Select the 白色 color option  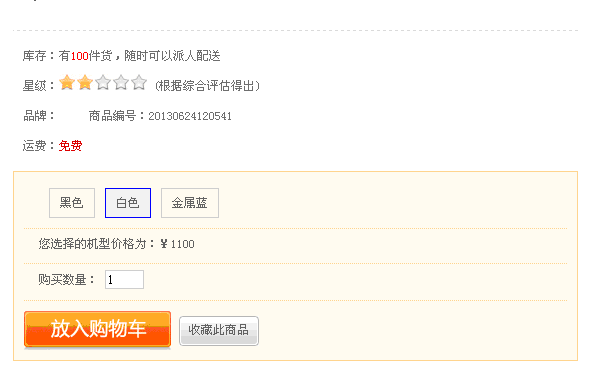[x=128, y=203]
